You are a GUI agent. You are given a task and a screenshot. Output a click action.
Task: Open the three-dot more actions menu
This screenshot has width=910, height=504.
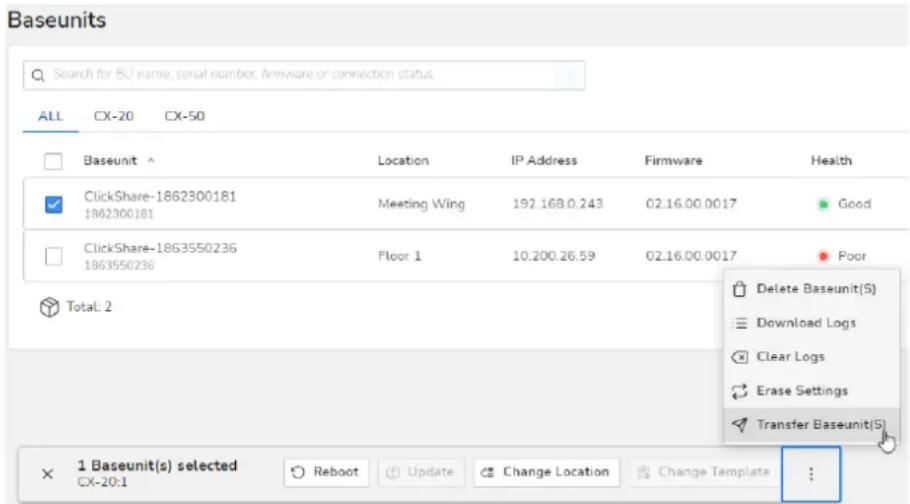pyautogui.click(x=811, y=474)
